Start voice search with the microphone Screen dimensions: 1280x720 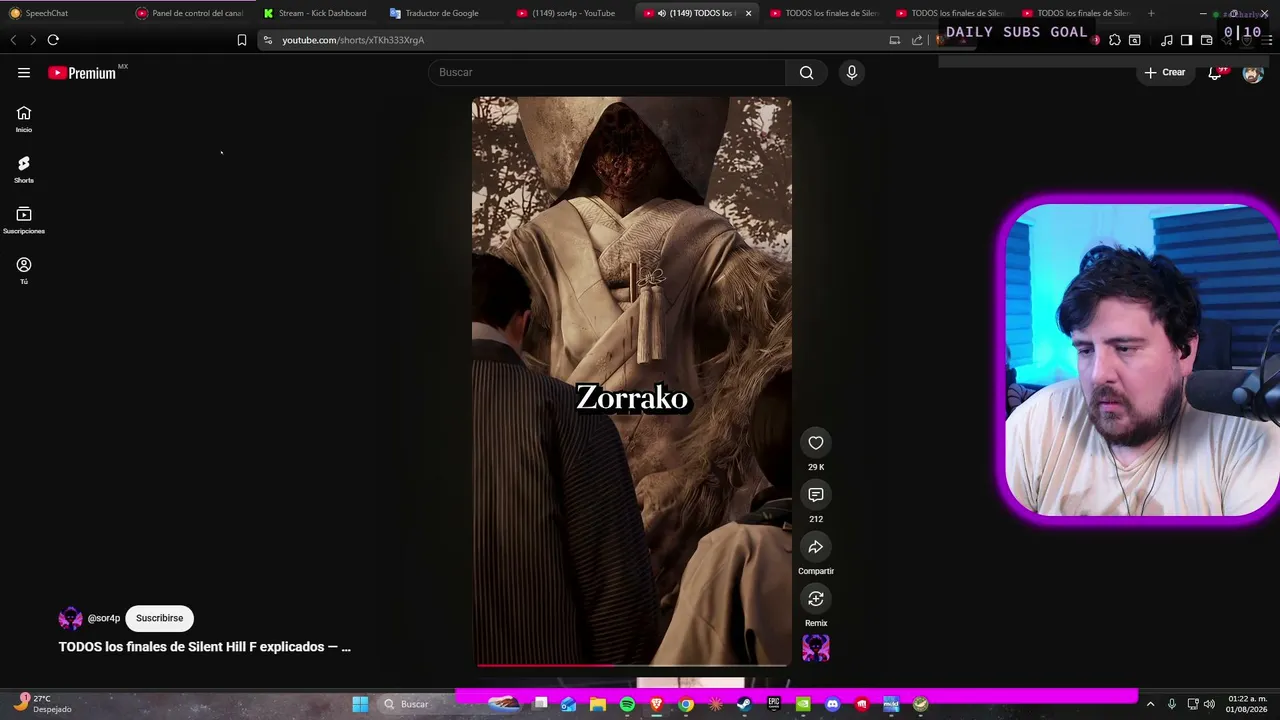[x=852, y=72]
